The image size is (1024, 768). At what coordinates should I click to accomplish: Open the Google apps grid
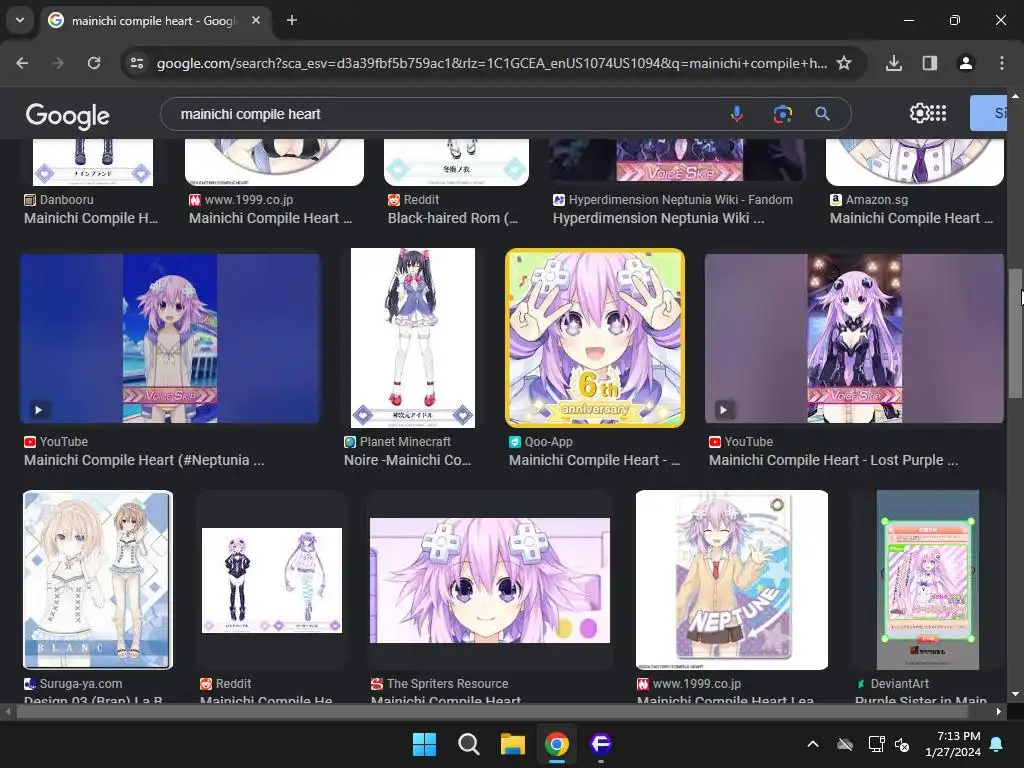click(938, 113)
